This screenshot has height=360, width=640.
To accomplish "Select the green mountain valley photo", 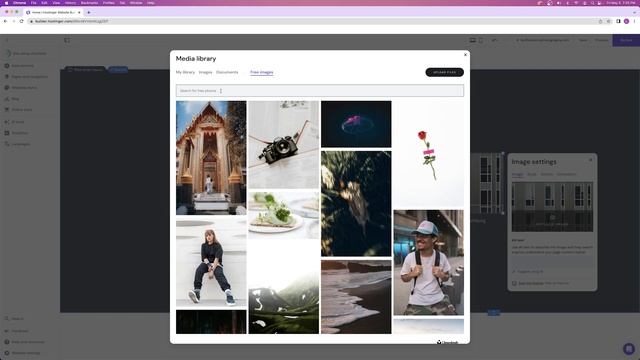I will pos(284,288).
